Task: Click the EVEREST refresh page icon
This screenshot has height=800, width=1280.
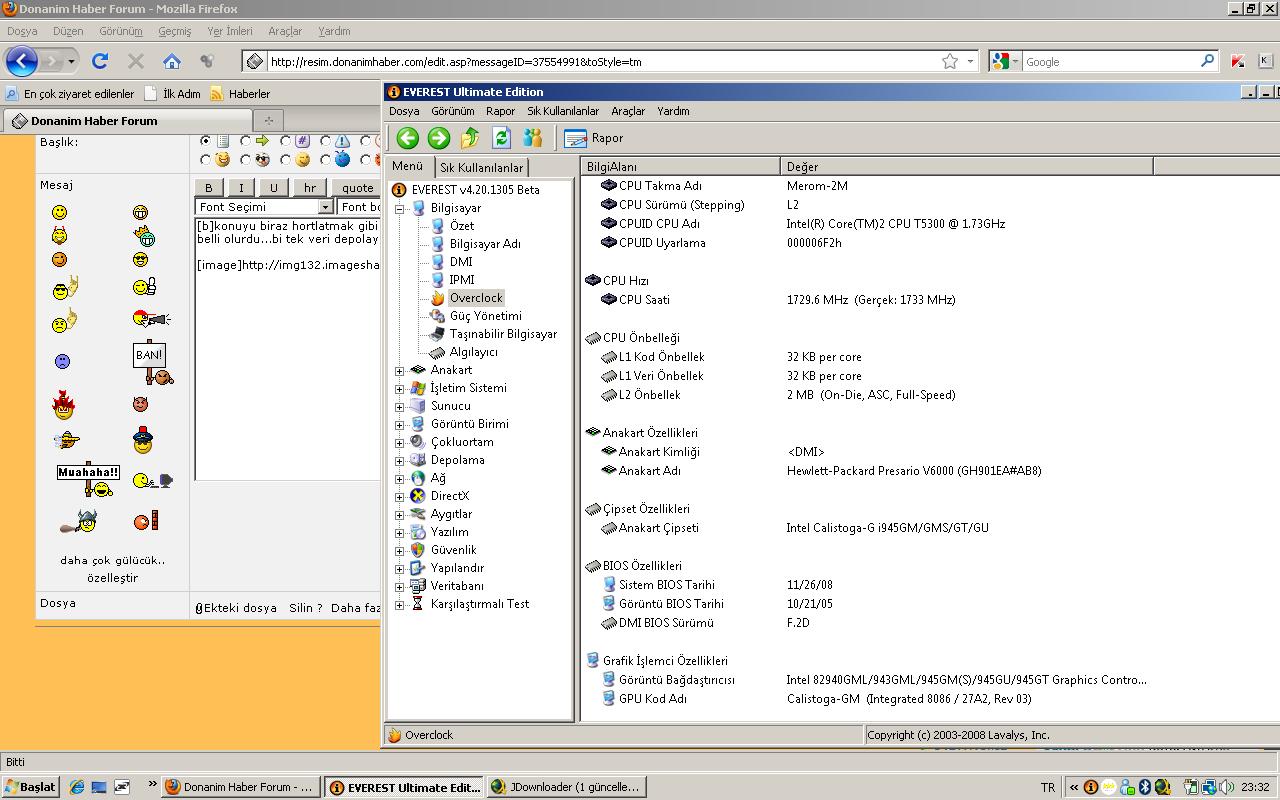Action: tap(501, 138)
